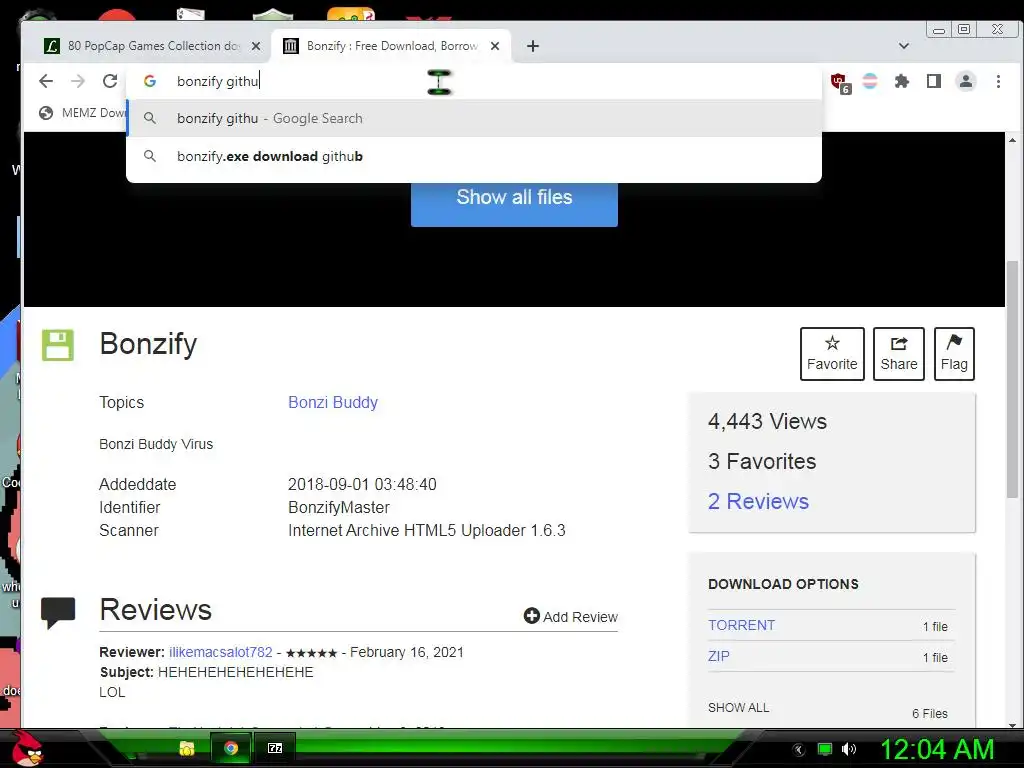Go back with the browser back arrow
The height and width of the screenshot is (768, 1024).
point(46,81)
